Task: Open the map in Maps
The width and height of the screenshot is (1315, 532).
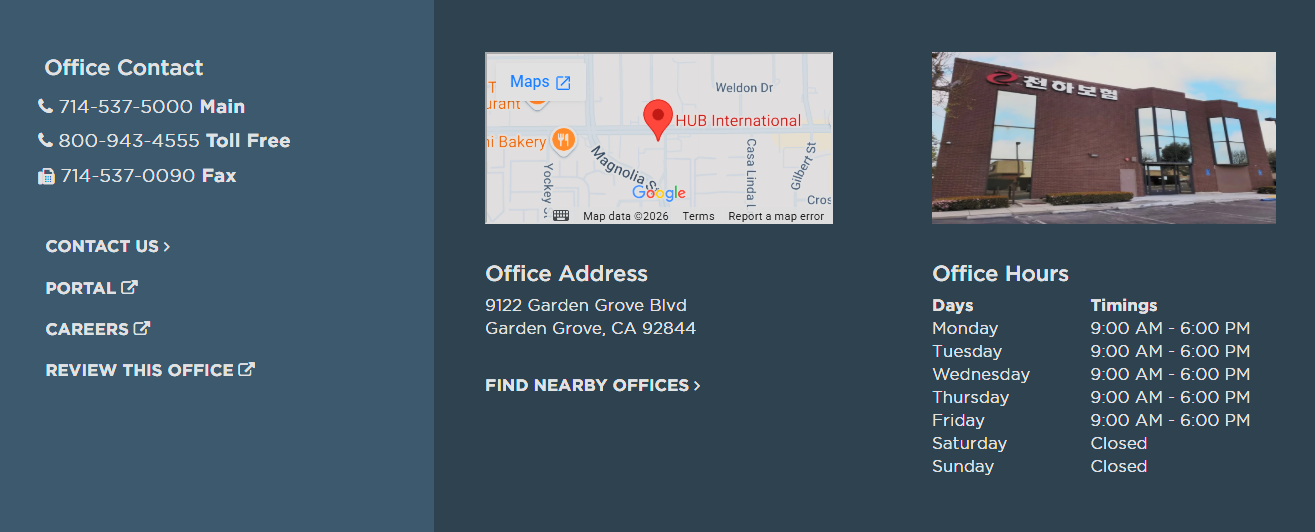Action: click(540, 82)
